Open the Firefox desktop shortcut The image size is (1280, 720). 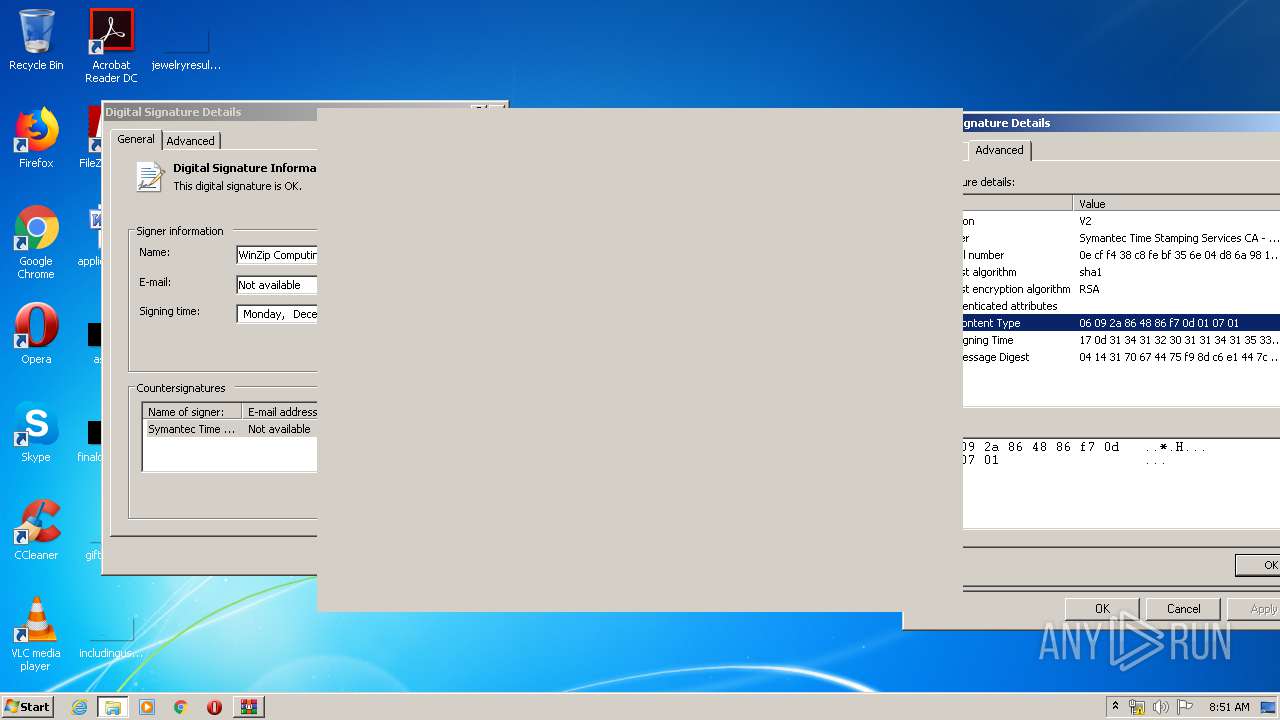36,138
